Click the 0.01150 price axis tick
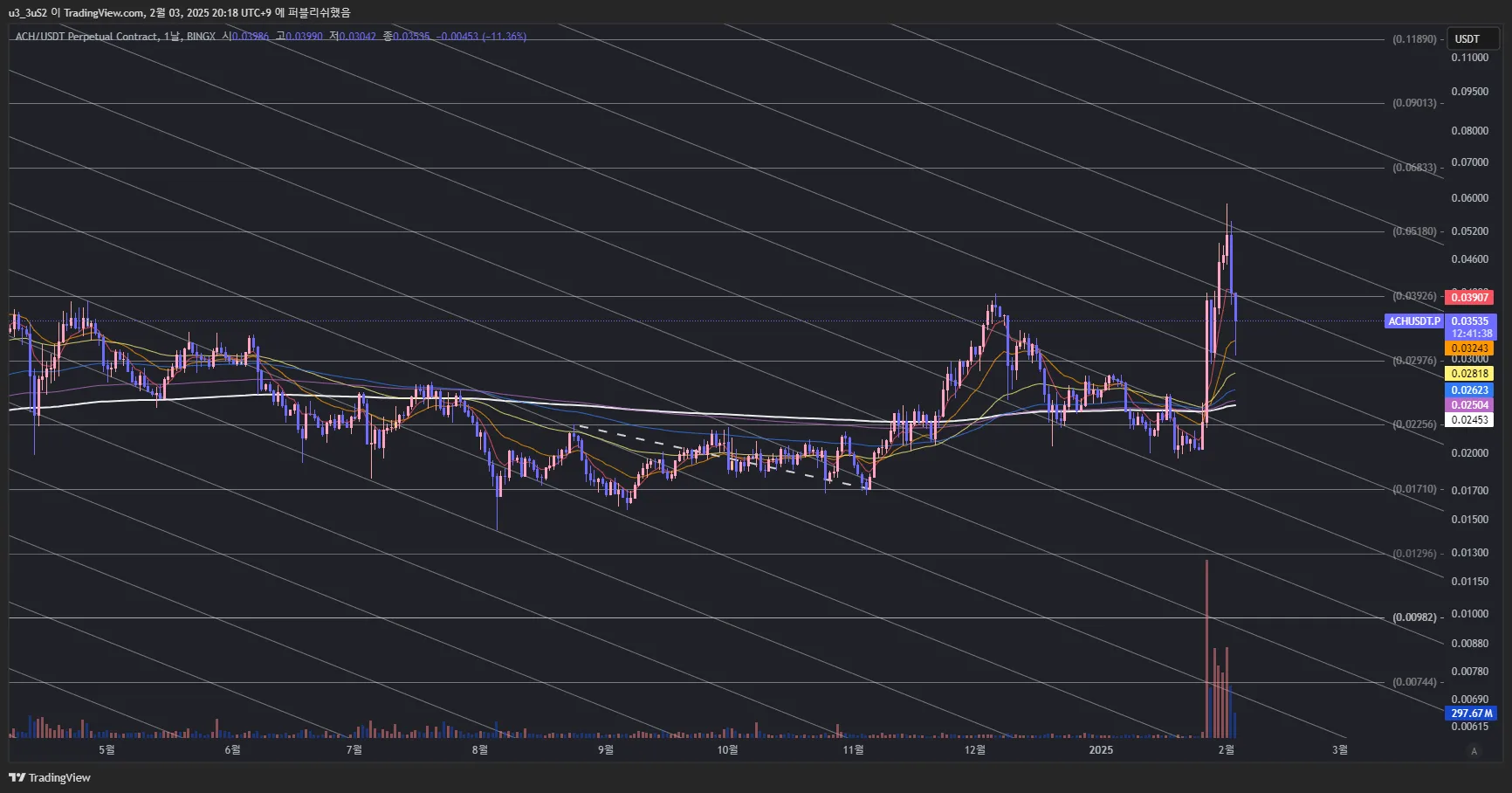 tap(1470, 582)
